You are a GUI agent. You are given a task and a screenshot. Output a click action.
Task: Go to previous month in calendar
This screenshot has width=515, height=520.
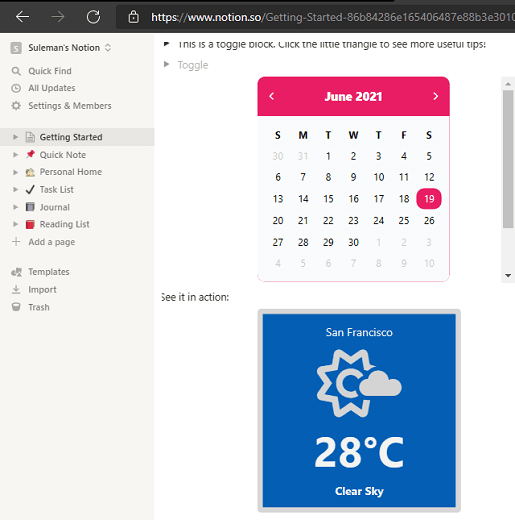[272, 96]
